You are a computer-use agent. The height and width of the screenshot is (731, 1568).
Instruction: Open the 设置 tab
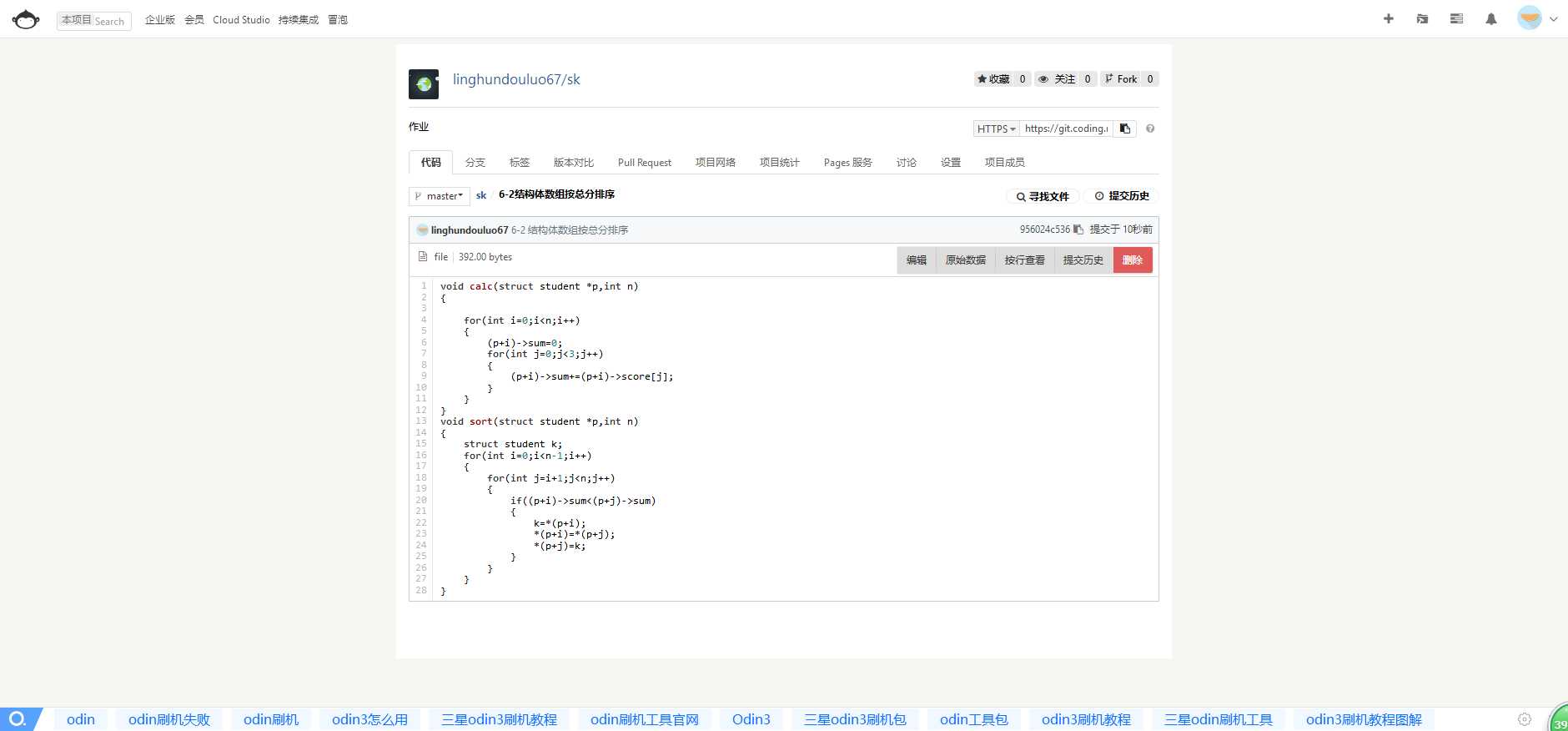(x=951, y=163)
